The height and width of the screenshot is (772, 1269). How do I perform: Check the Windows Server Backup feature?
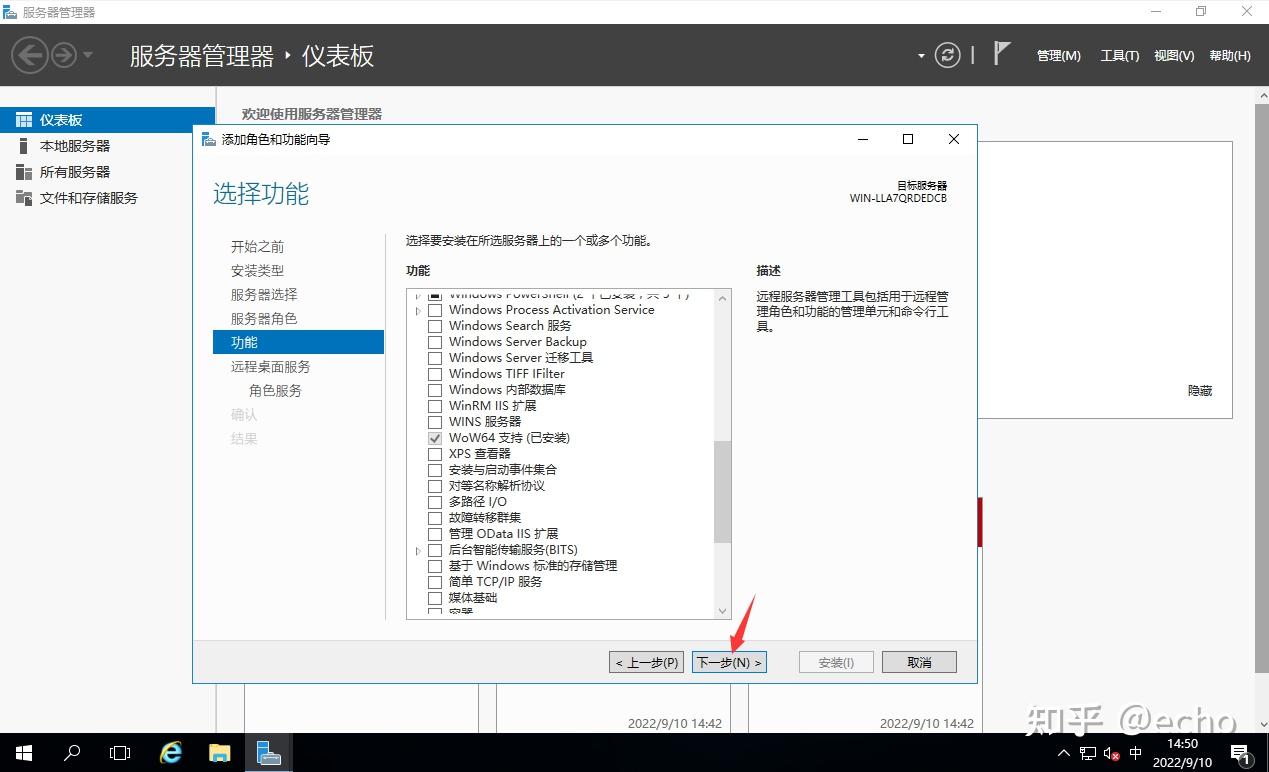pos(435,341)
